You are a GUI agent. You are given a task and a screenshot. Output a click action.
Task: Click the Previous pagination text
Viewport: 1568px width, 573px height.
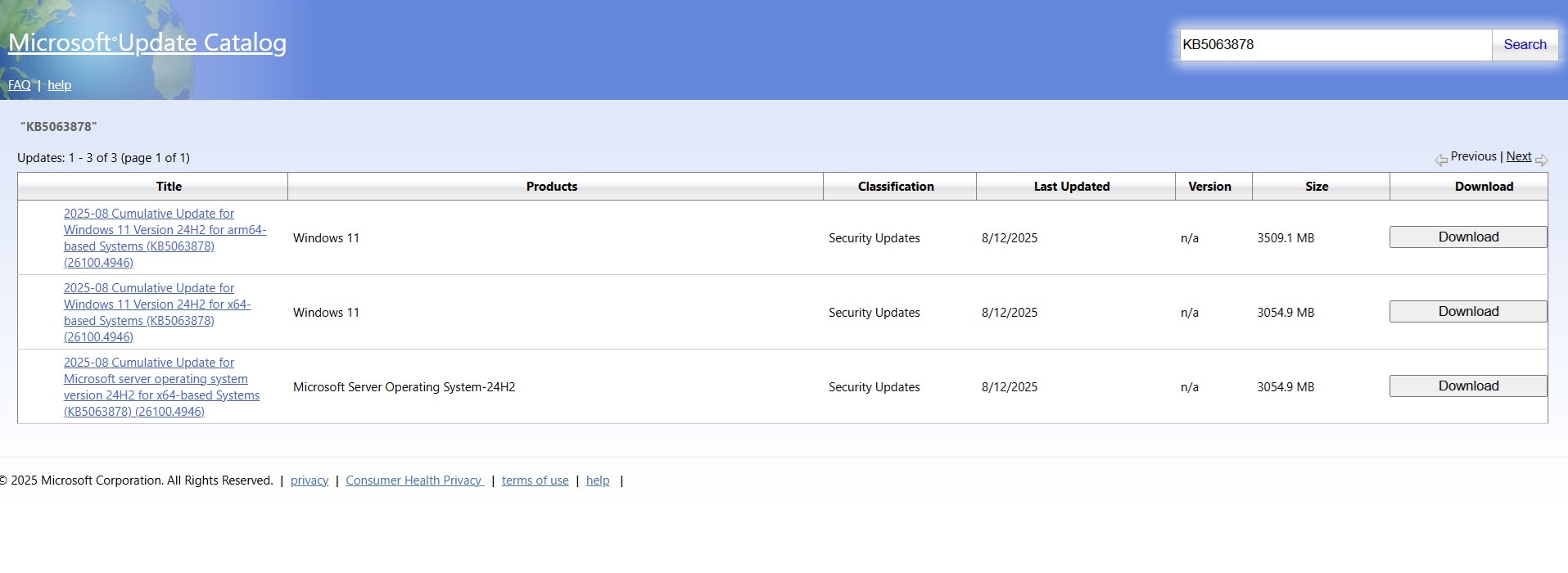tap(1474, 156)
